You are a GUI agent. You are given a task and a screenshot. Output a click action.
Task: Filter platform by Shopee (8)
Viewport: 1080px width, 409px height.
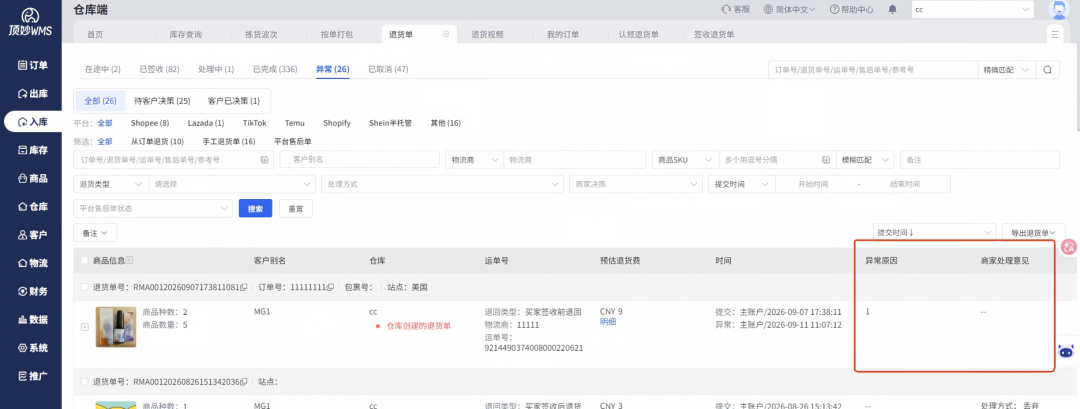tap(150, 123)
